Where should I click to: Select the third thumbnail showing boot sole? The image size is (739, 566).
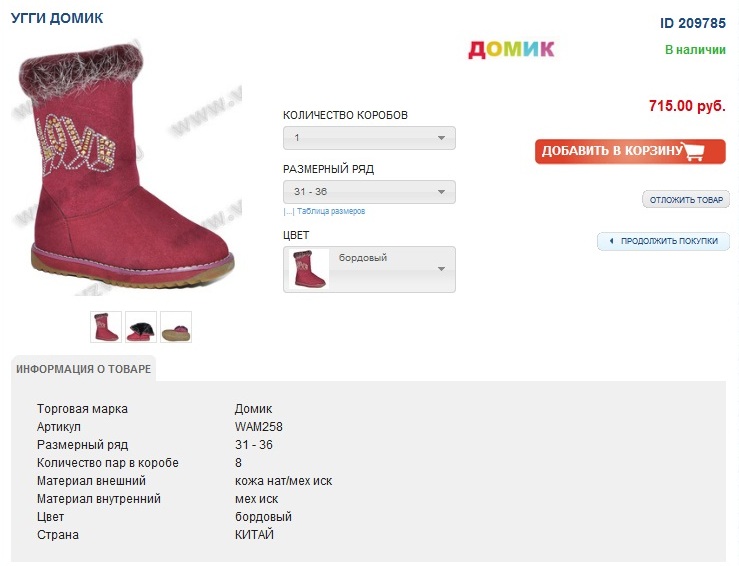[176, 327]
